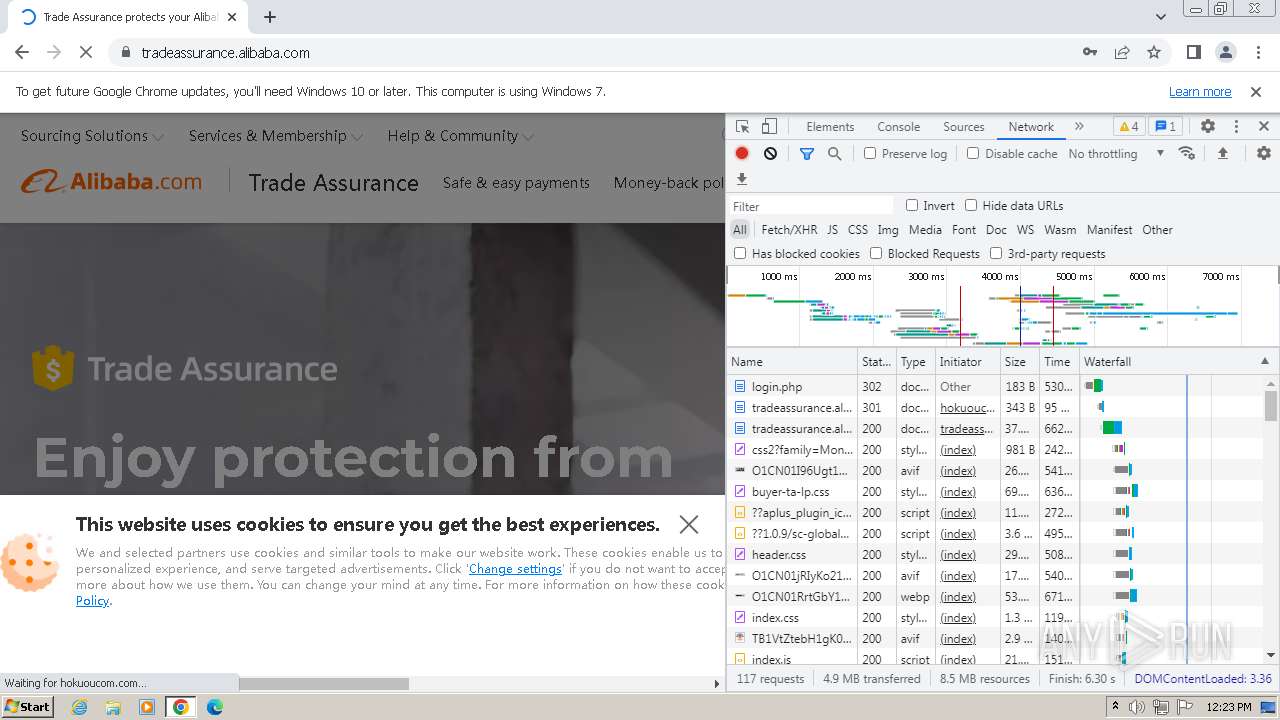Sort requests by the Size column
This screenshot has width=1280, height=720.
1019,362
